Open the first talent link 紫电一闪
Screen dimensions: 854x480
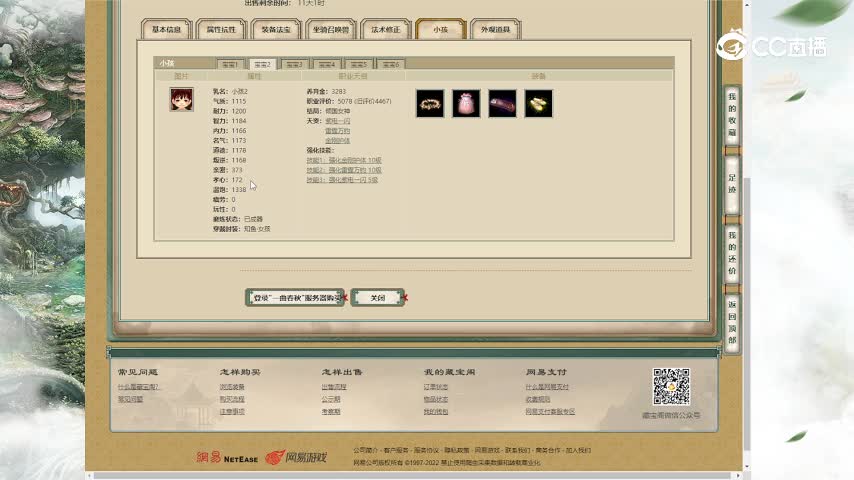pyautogui.click(x=338, y=121)
